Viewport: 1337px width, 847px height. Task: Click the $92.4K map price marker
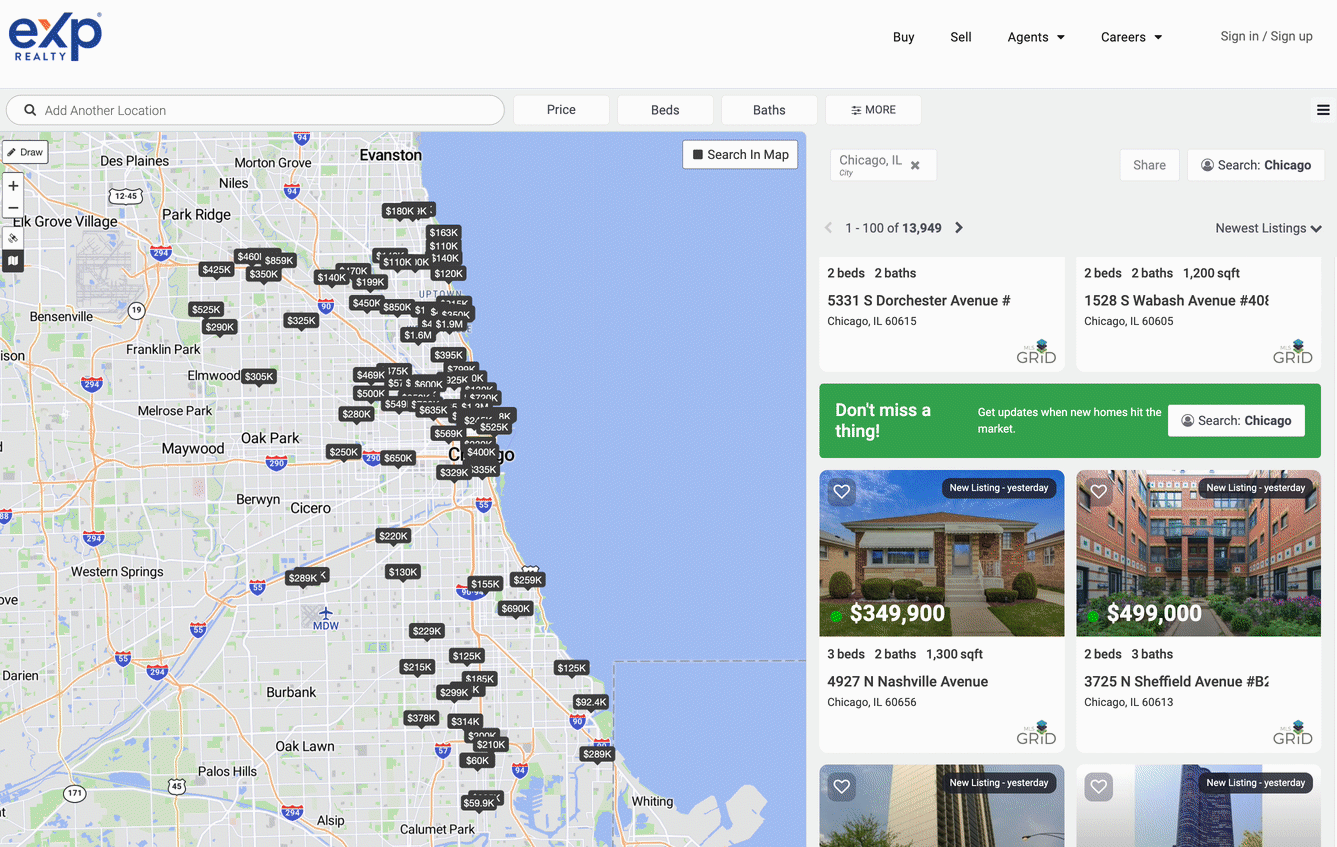pyautogui.click(x=591, y=702)
